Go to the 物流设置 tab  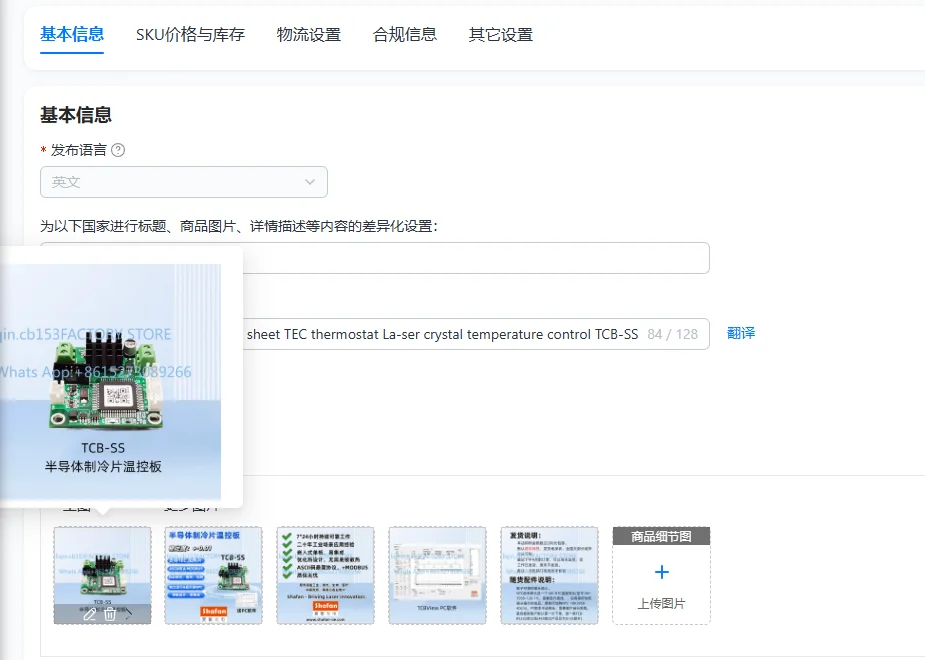click(x=309, y=35)
